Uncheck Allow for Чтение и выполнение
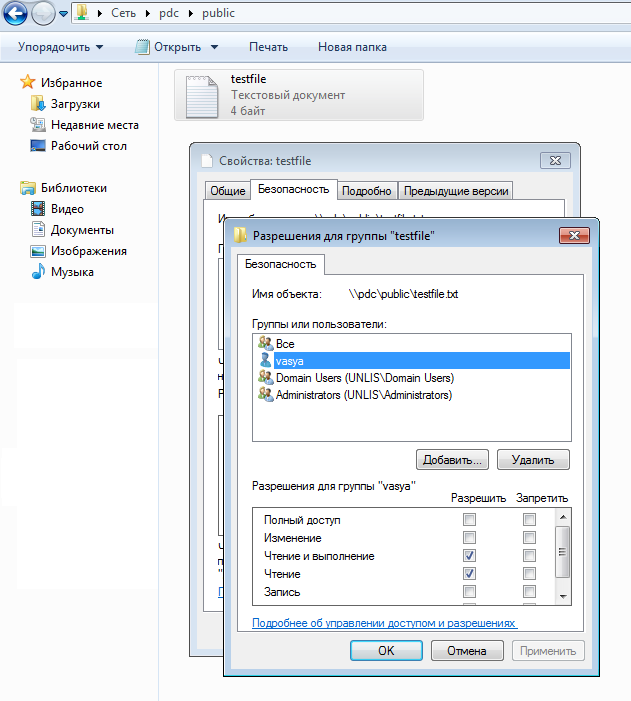This screenshot has width=631, height=701. (469, 555)
